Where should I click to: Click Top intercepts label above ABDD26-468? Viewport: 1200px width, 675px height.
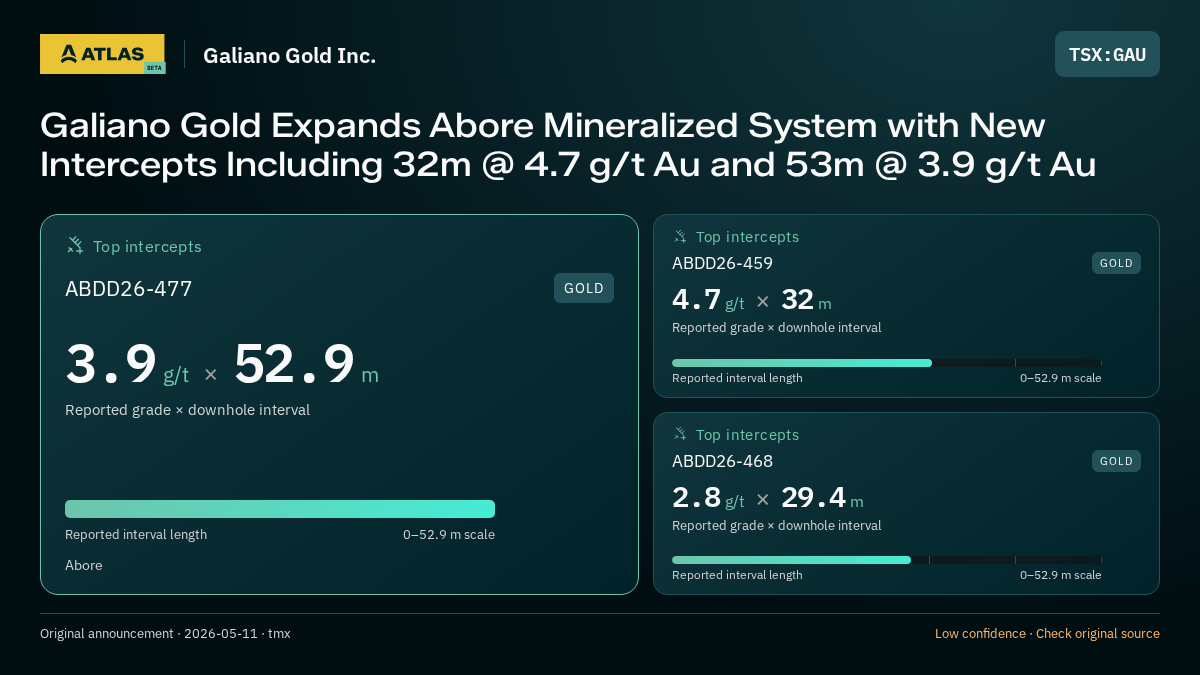tap(747, 435)
